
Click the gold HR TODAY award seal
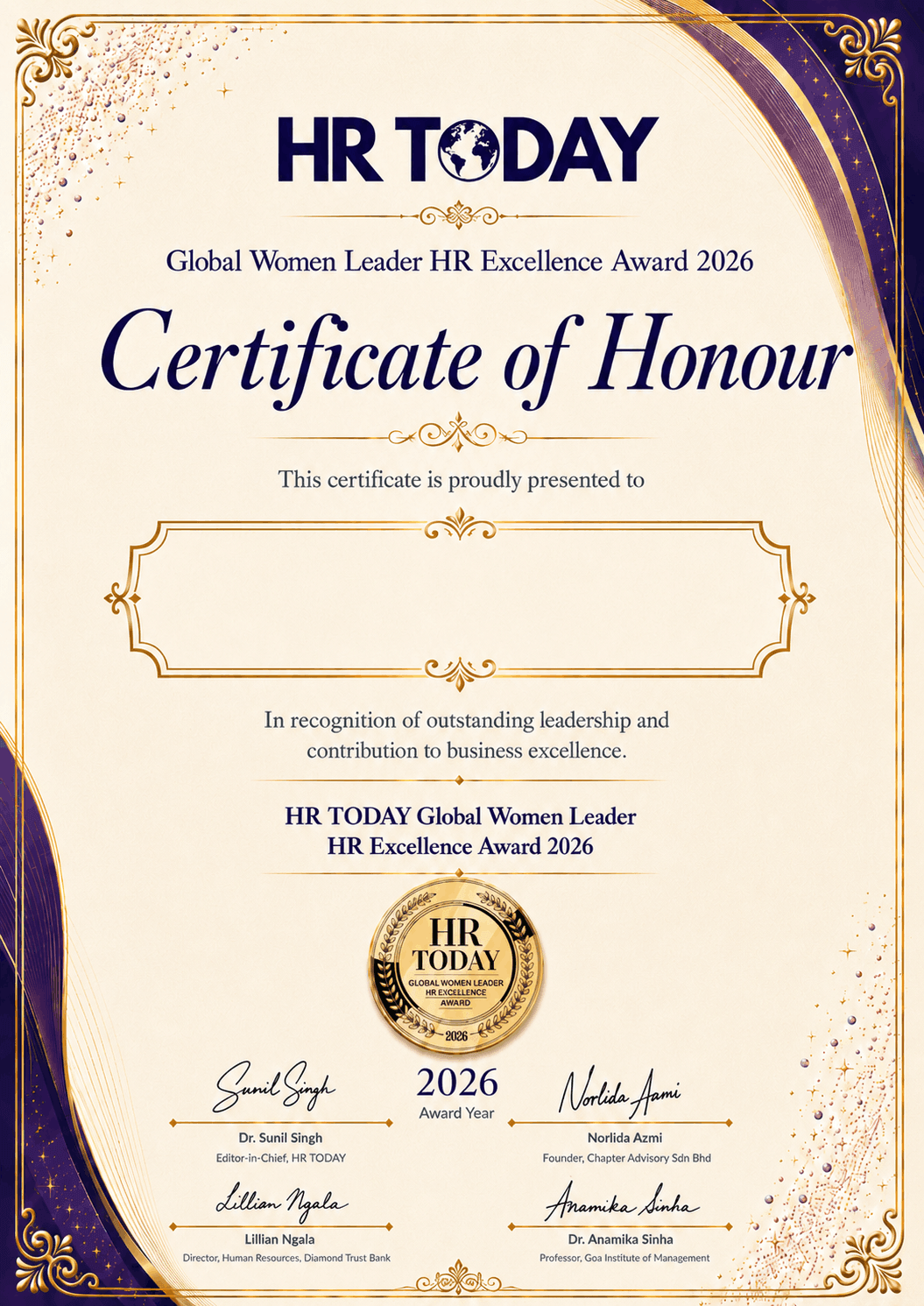click(x=456, y=964)
